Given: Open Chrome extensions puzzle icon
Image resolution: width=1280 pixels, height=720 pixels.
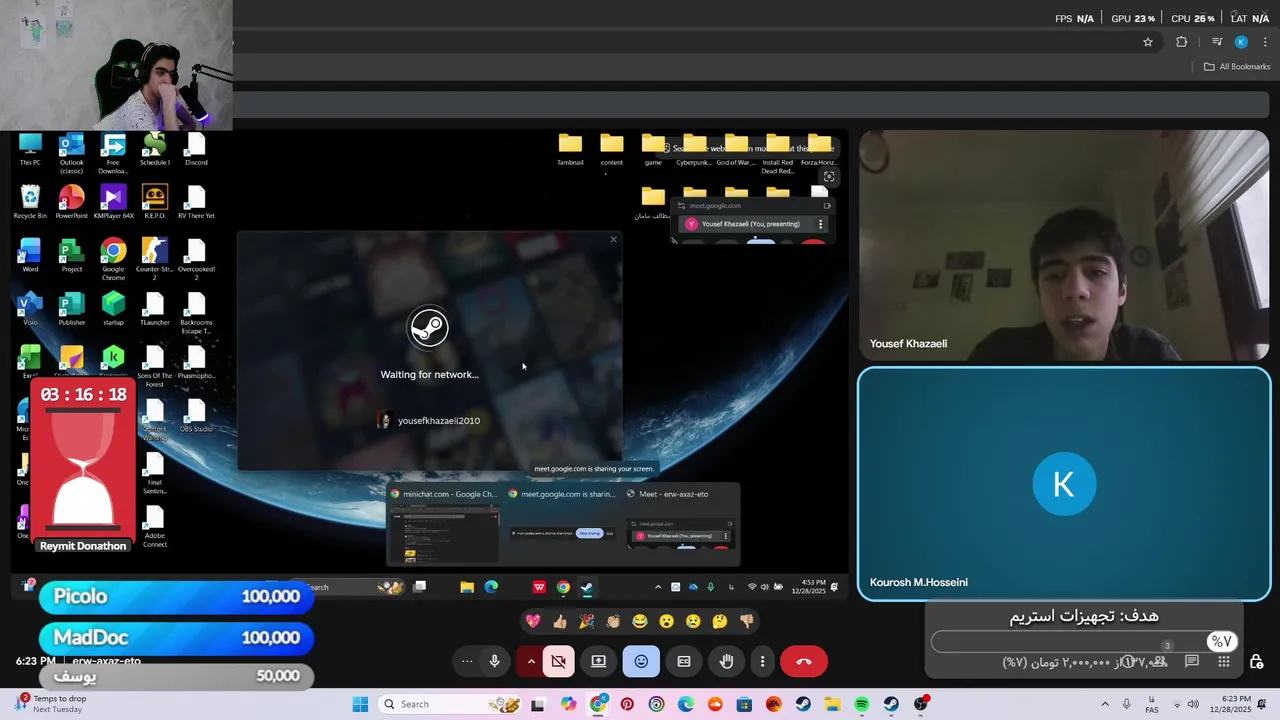Looking at the screenshot, I should click(1182, 42).
